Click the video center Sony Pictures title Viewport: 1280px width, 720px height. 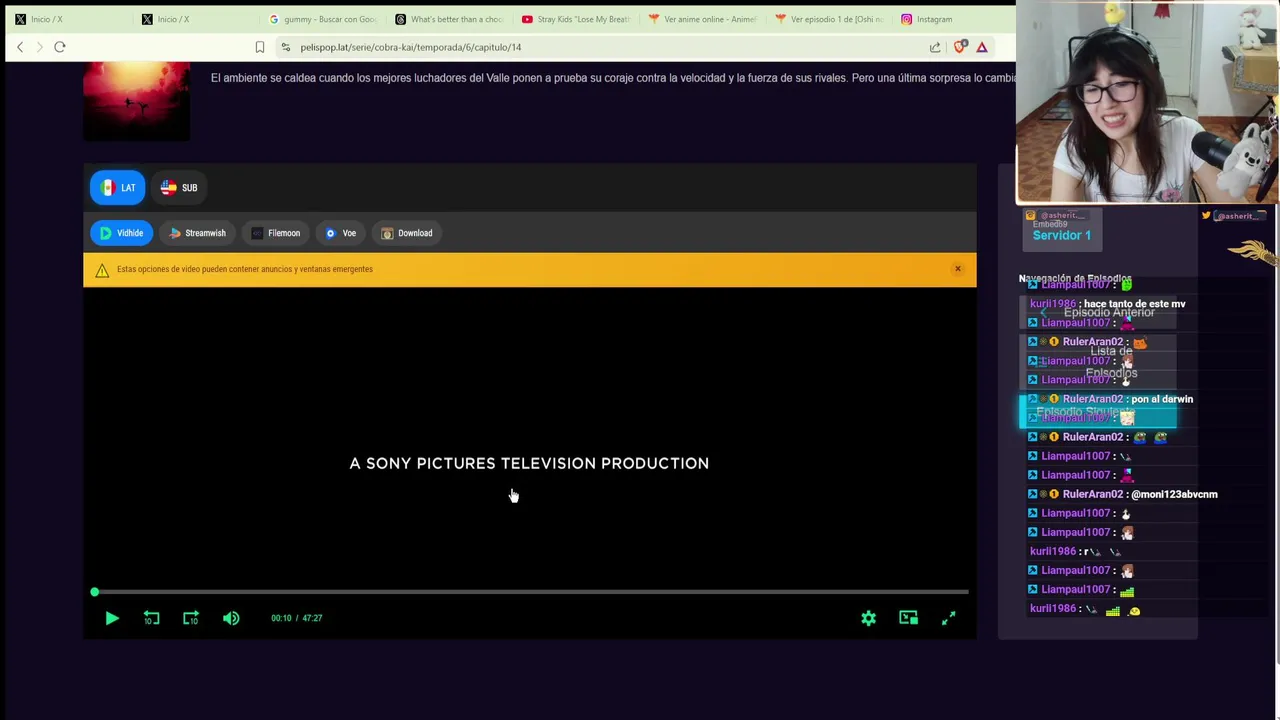coord(529,463)
